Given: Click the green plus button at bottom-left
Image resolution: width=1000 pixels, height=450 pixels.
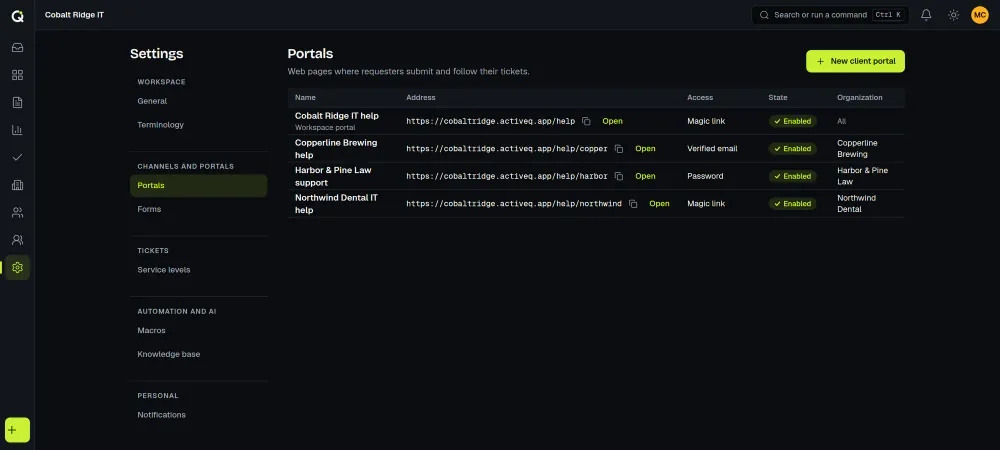Looking at the screenshot, I should tap(17, 430).
